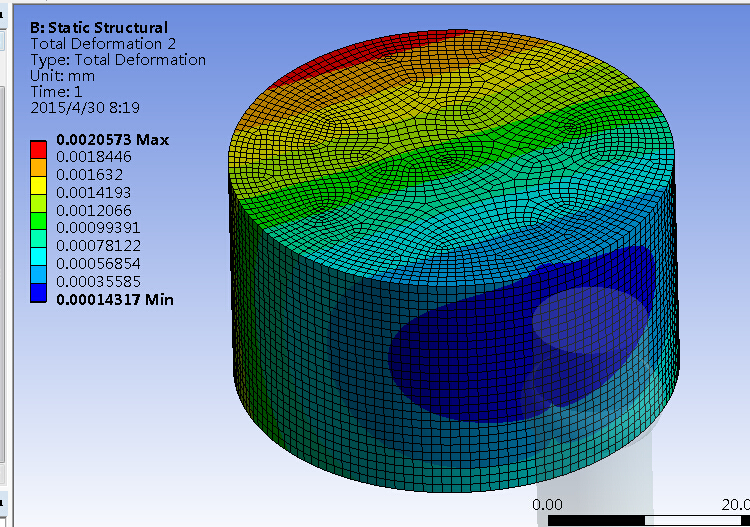Click the legend value 0.00078122
750x527 pixels.
pyautogui.click(x=98, y=246)
